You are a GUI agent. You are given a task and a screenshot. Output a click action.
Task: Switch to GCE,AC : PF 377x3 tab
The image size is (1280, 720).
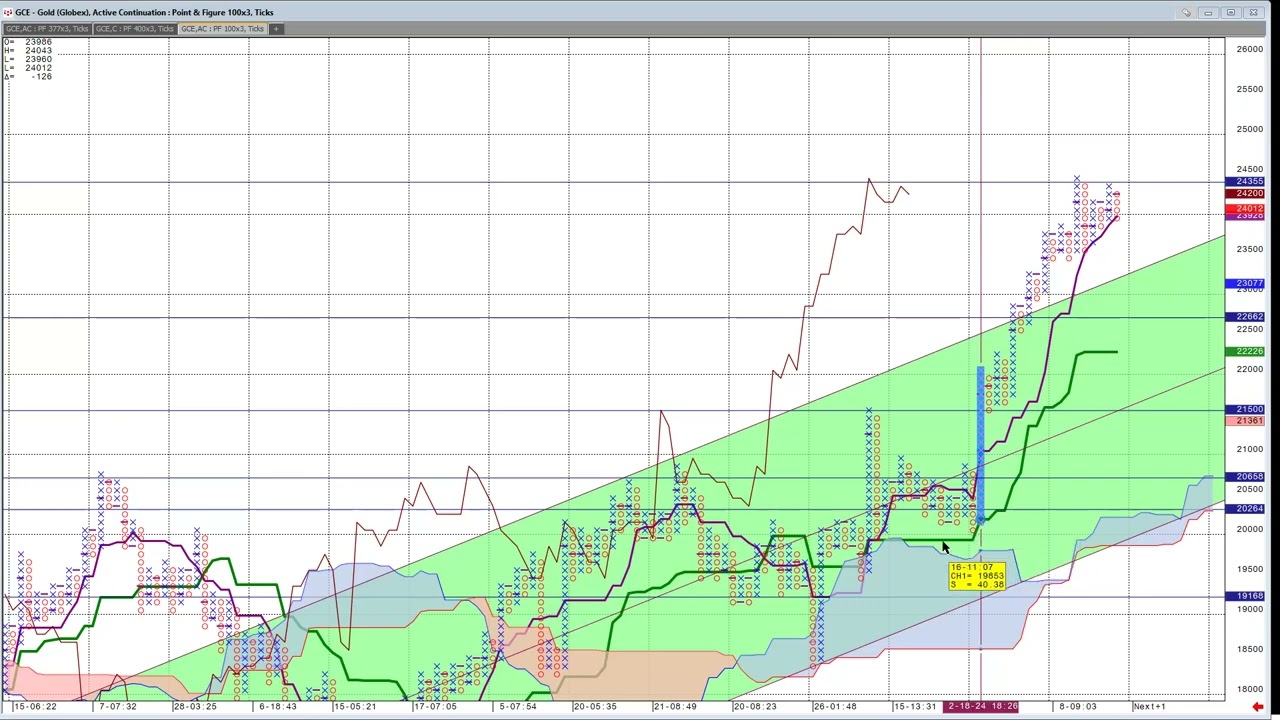click(47, 28)
